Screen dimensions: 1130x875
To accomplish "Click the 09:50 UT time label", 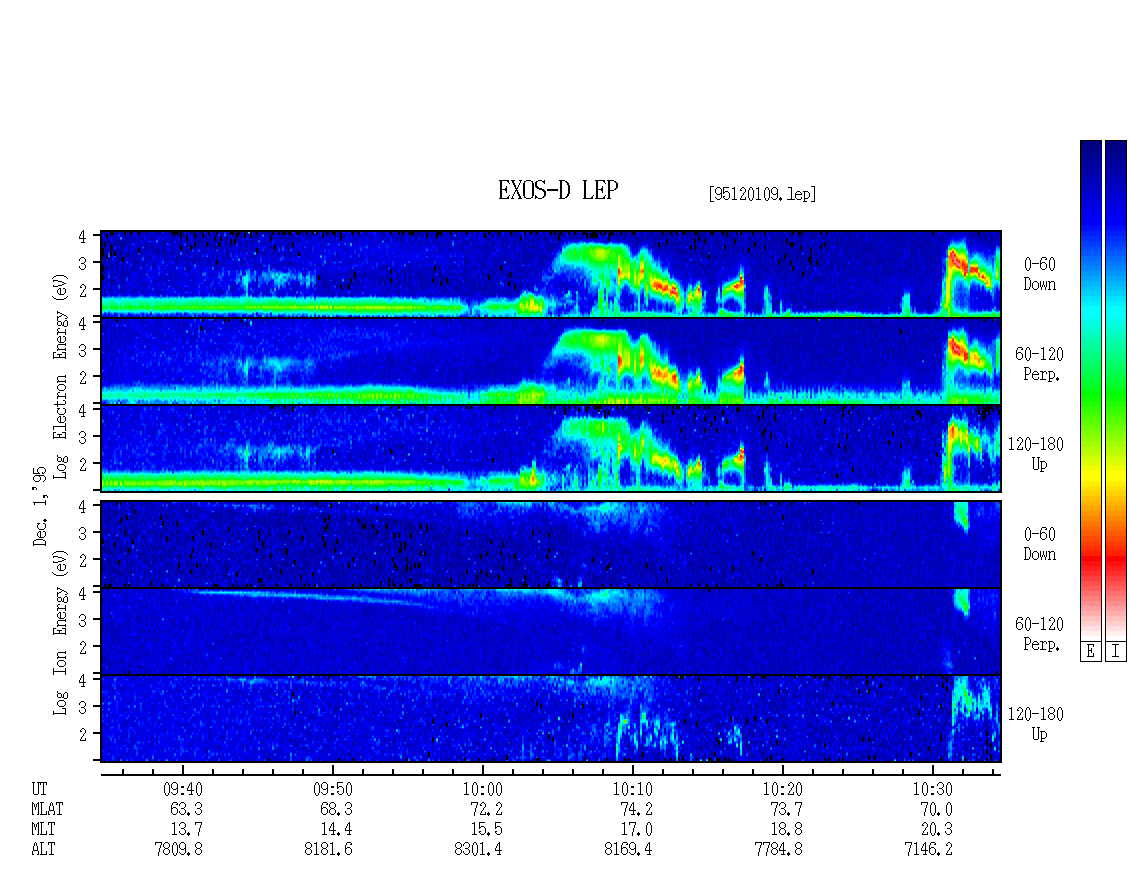I will [332, 789].
